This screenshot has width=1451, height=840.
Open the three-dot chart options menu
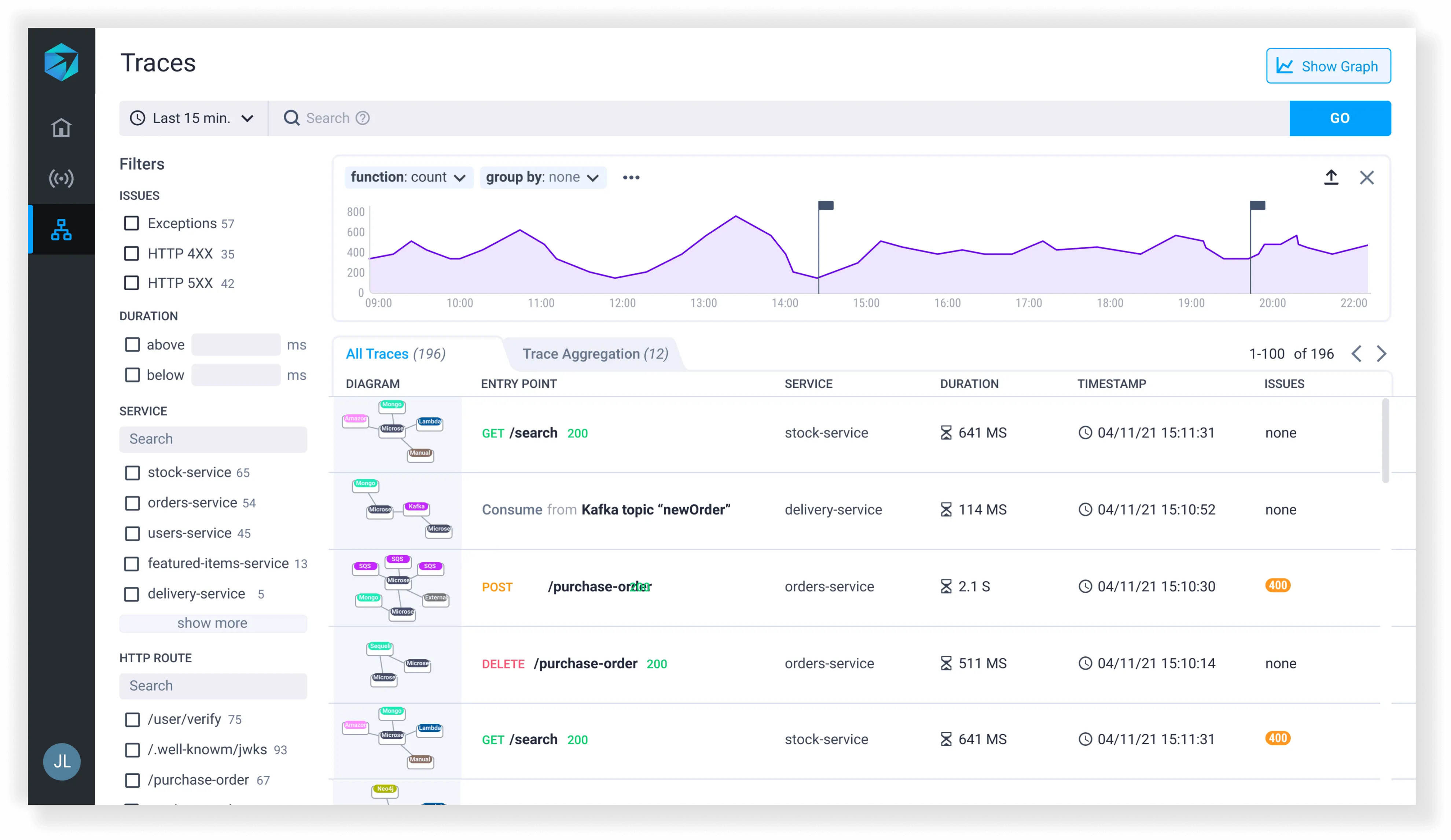(x=631, y=177)
